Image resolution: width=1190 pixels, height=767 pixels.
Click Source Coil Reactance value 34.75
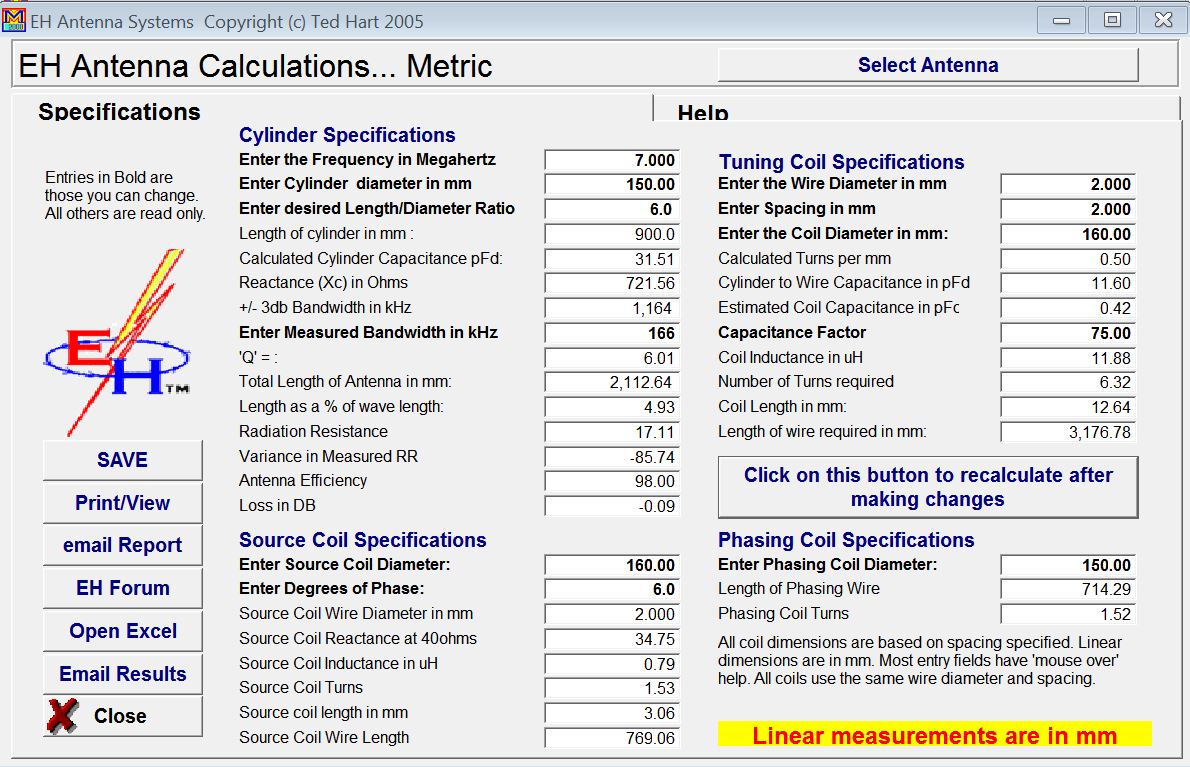click(x=612, y=640)
